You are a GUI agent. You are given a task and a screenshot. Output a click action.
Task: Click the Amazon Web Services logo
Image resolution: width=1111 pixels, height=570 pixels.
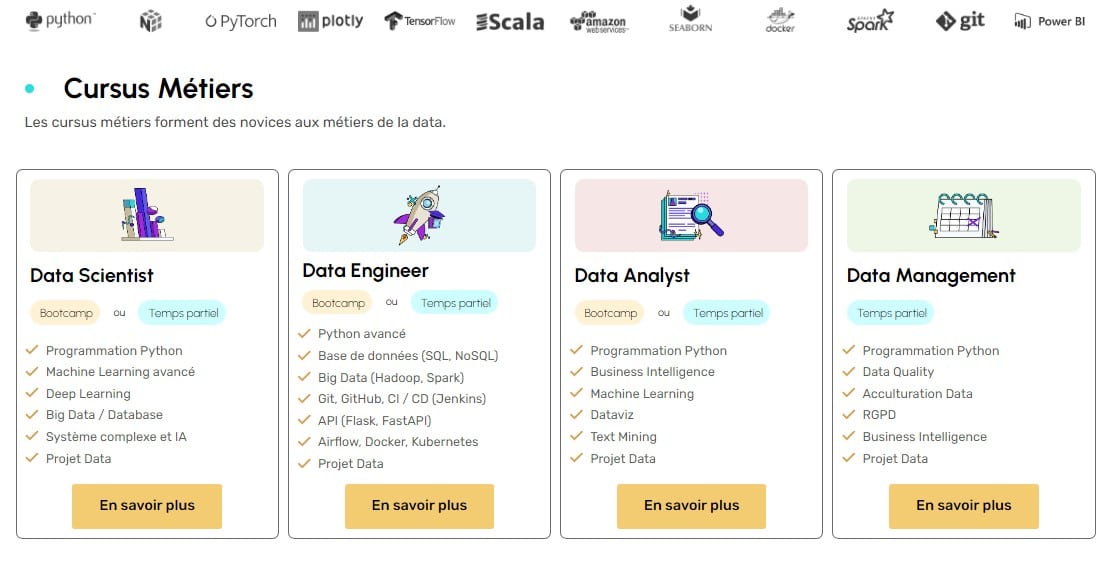coord(598,21)
